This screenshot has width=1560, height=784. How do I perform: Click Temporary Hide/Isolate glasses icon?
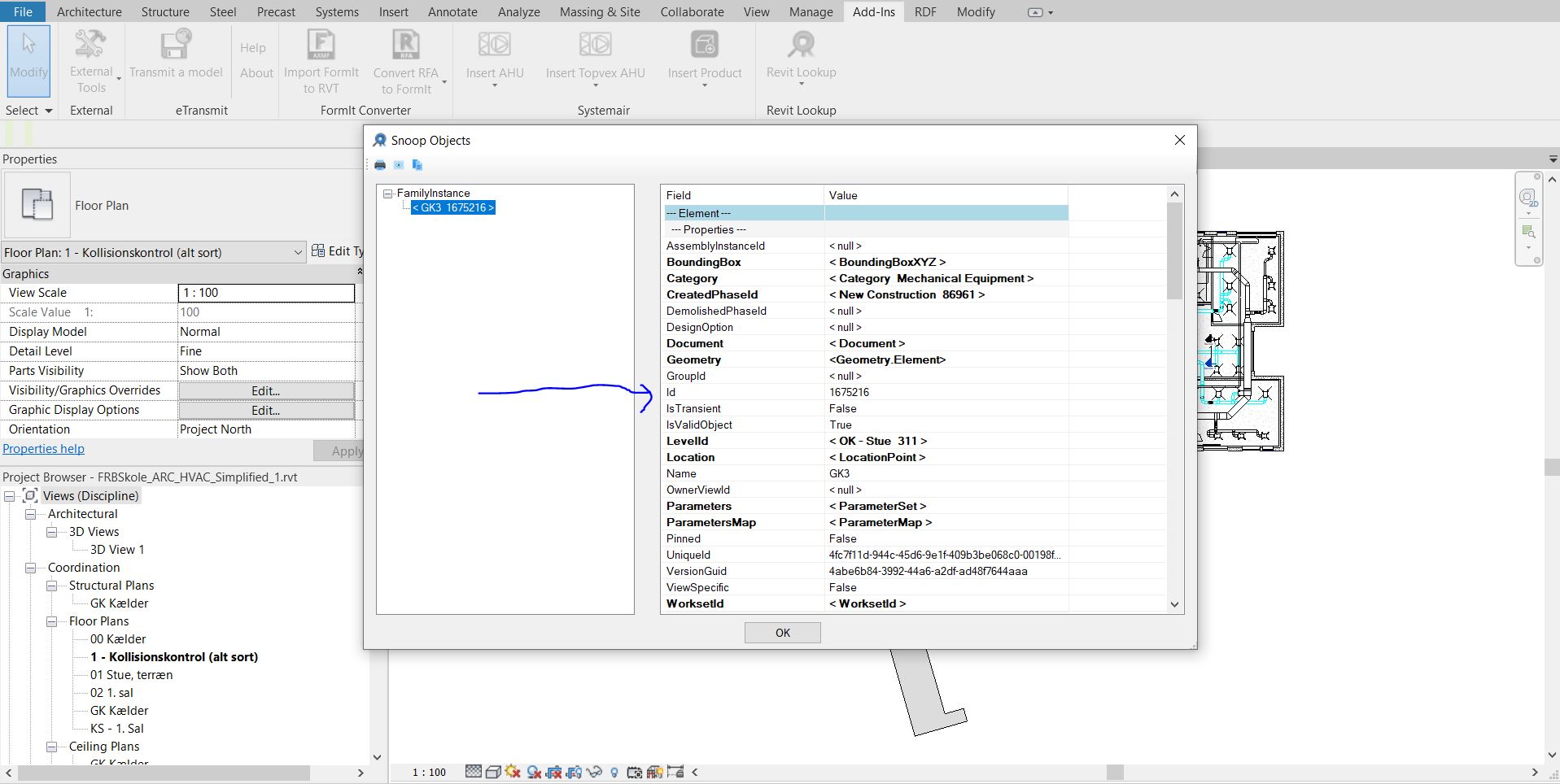coord(594,772)
